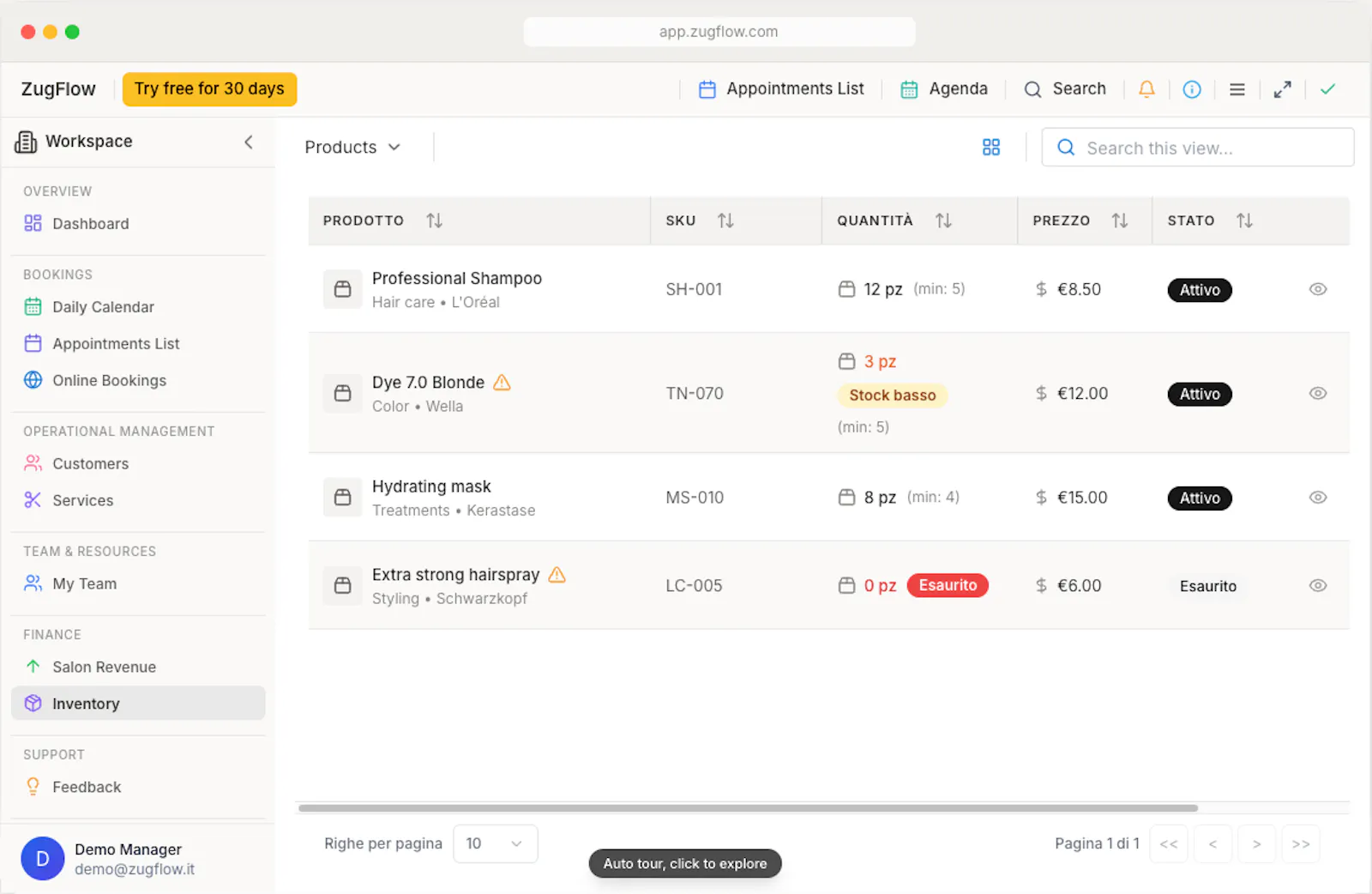Click Search in the top bar
Screen dimensions: 1372x894
point(1065,89)
